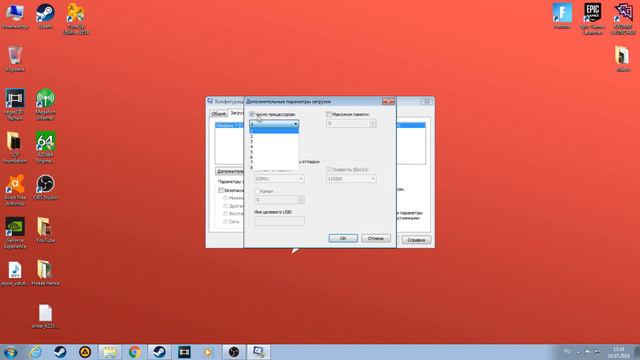Toggle the Канал checkbox
Image resolution: width=640 pixels, height=360 pixels.
(x=257, y=191)
